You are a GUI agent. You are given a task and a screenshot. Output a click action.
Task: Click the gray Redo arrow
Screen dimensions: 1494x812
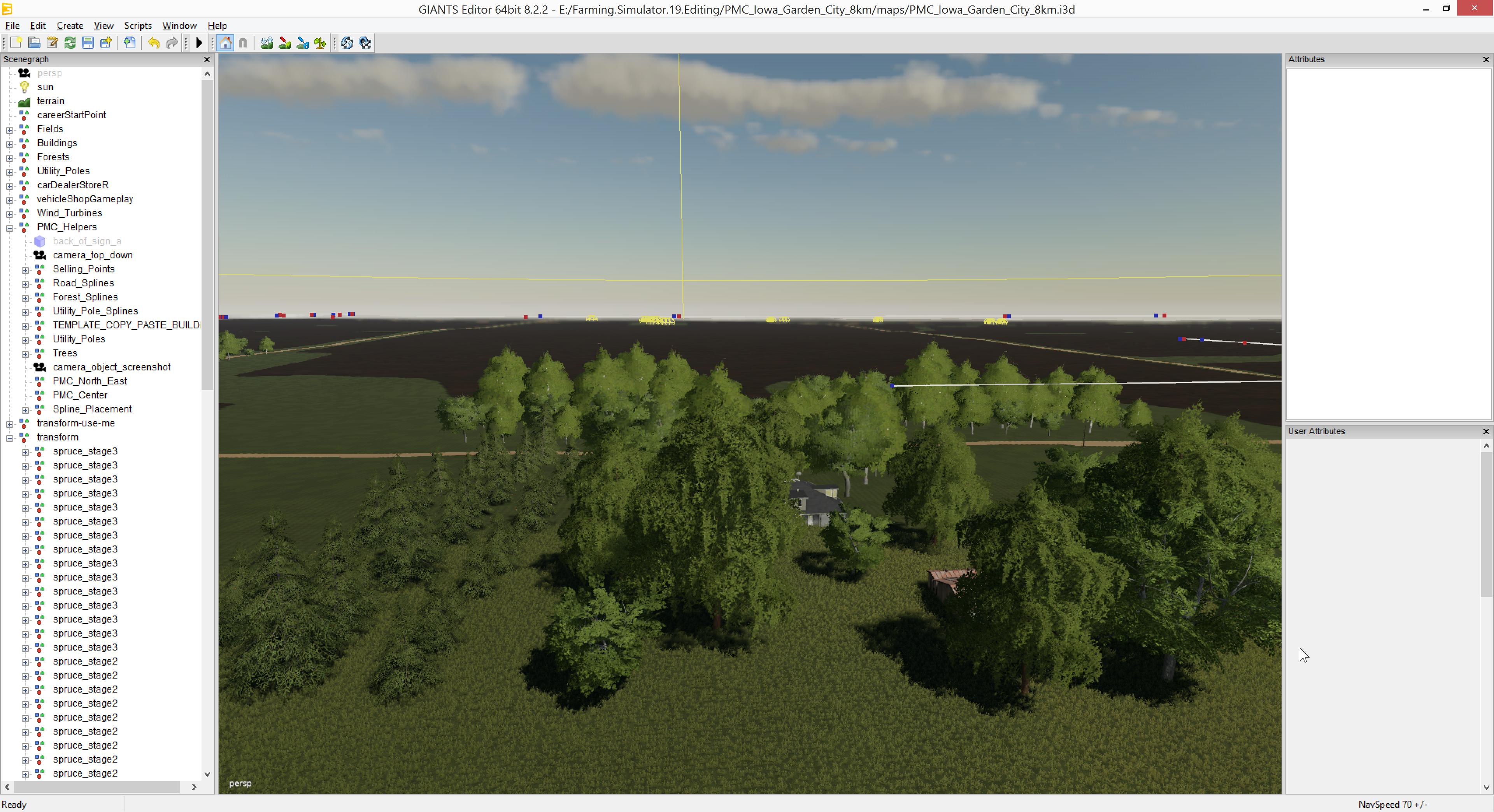pos(172,43)
